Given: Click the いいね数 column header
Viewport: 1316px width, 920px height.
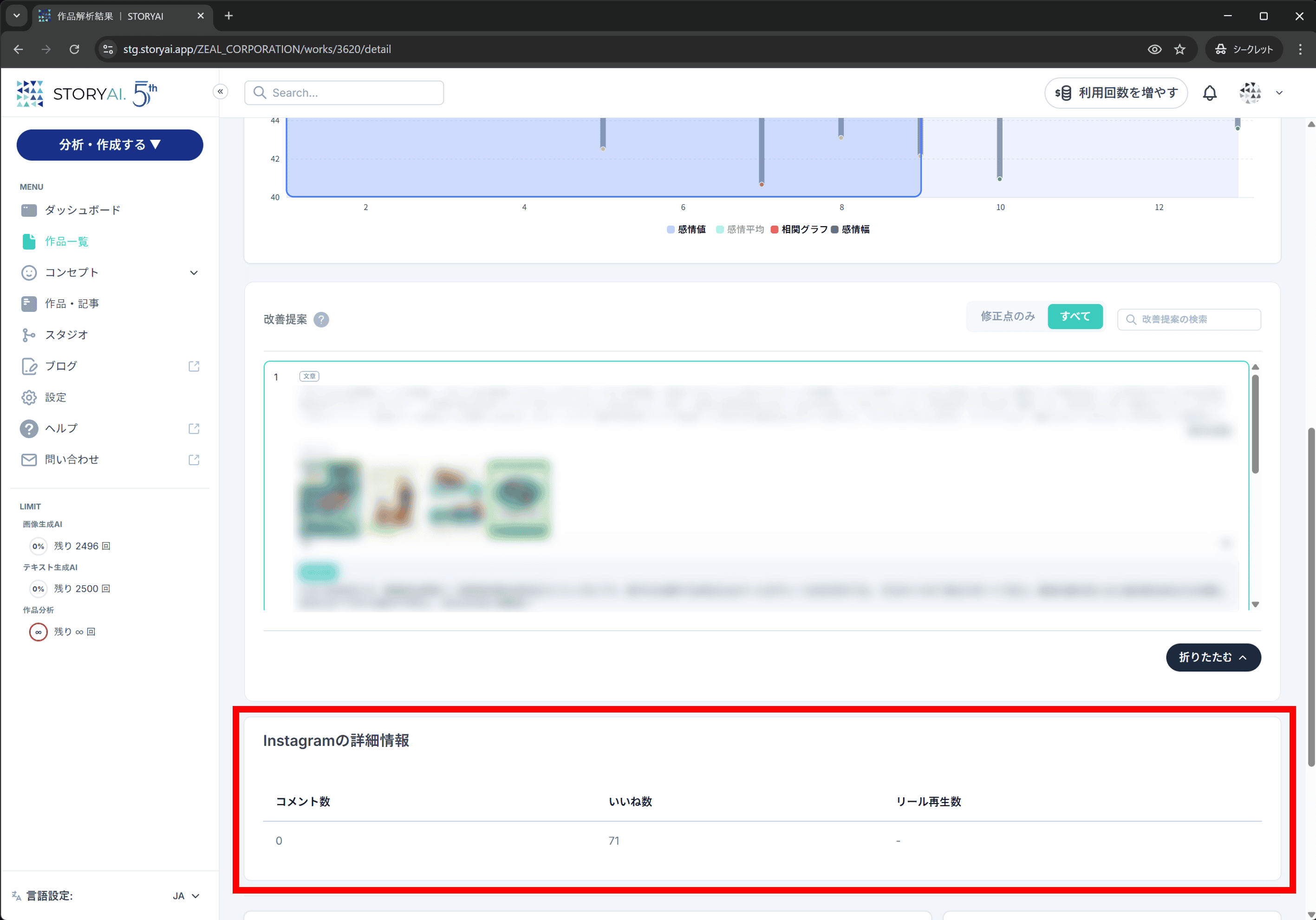Looking at the screenshot, I should coord(631,802).
